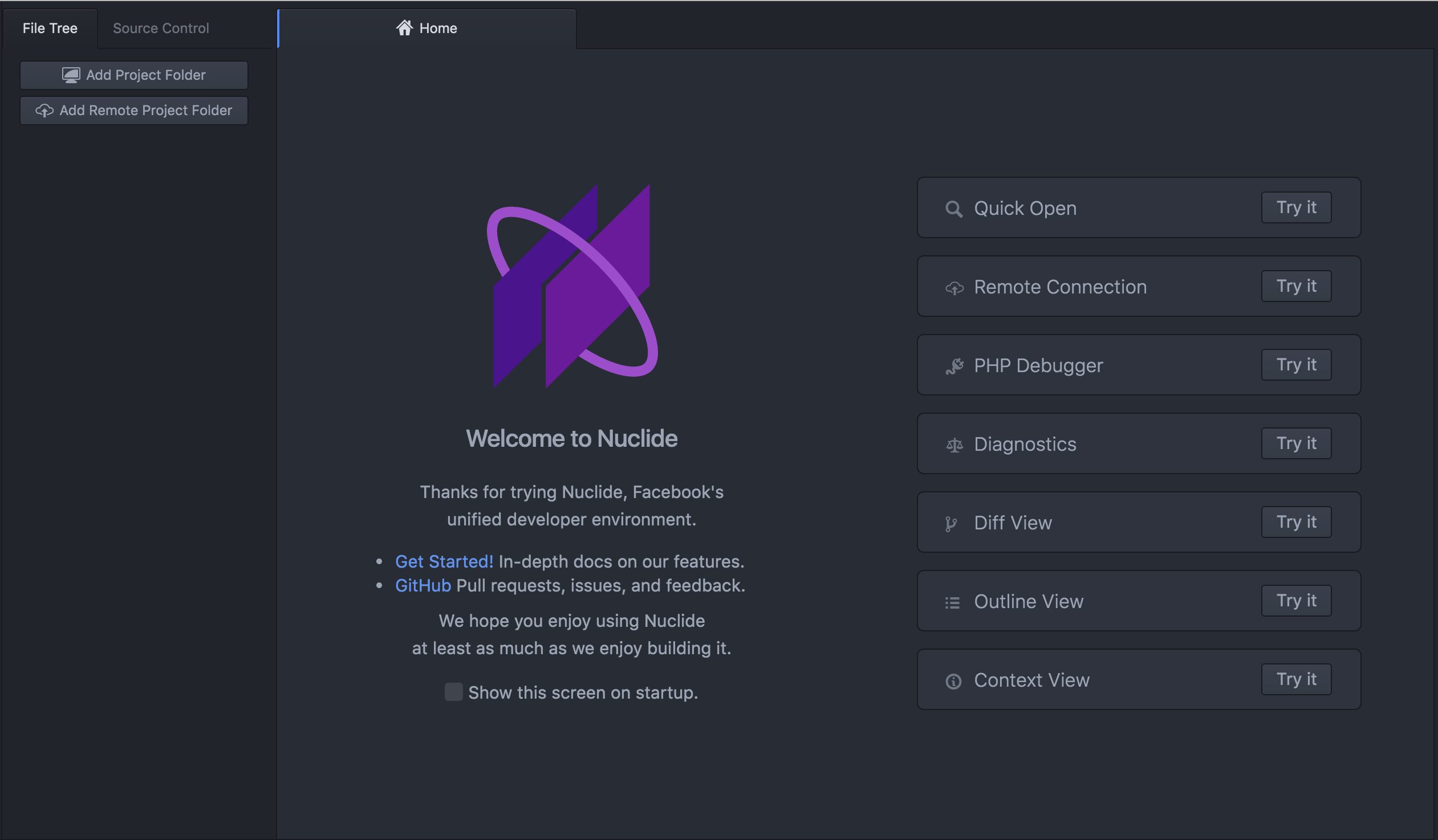Click the house icon on the Home tab

coord(405,27)
